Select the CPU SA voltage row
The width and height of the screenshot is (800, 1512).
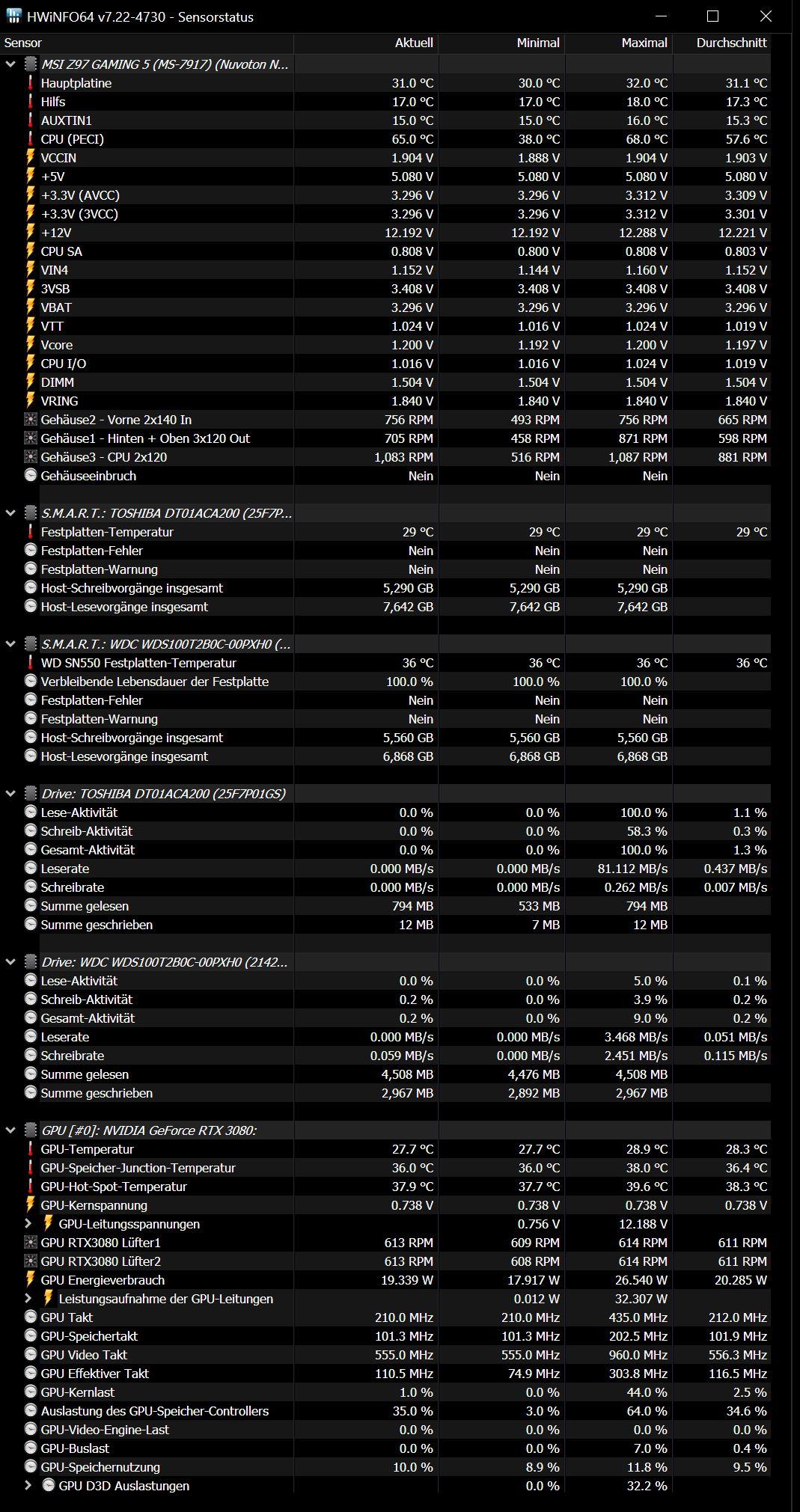pos(385,251)
